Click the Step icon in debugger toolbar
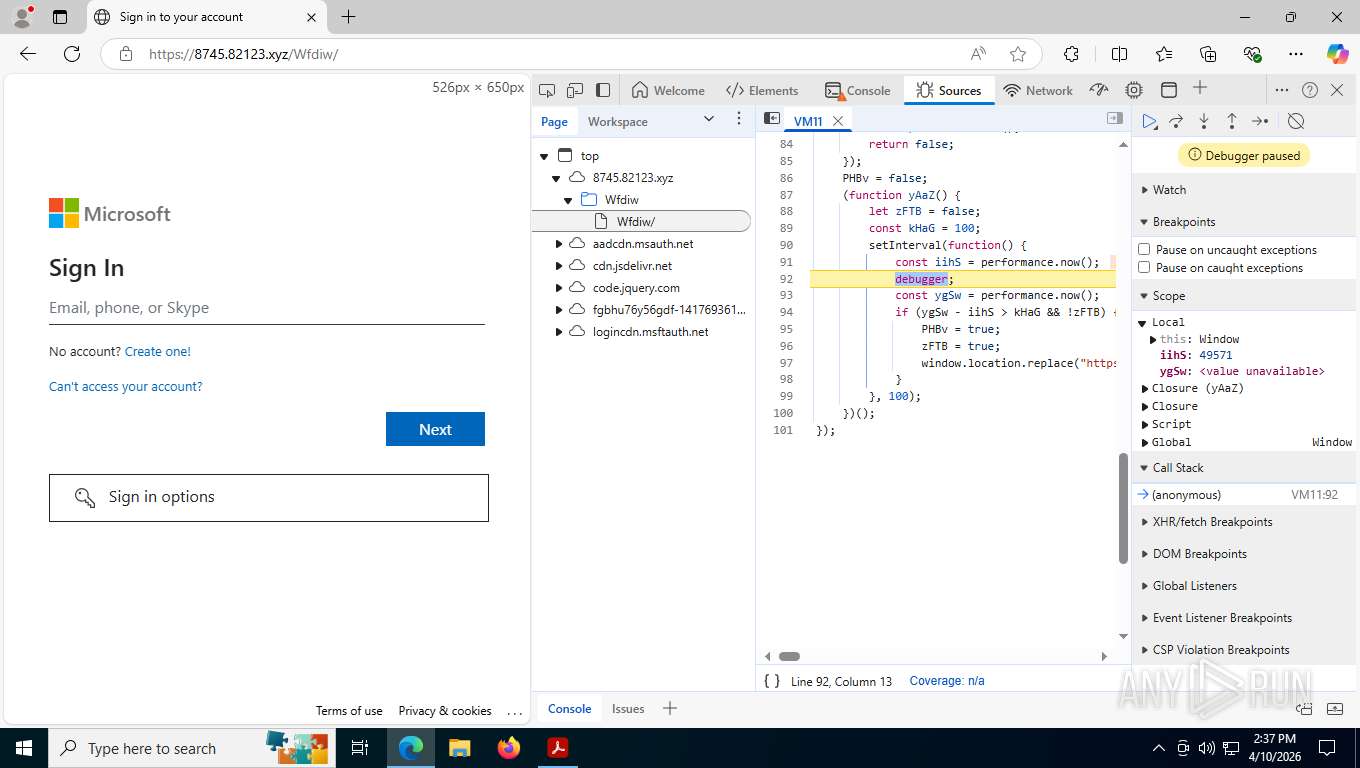 (x=1260, y=121)
